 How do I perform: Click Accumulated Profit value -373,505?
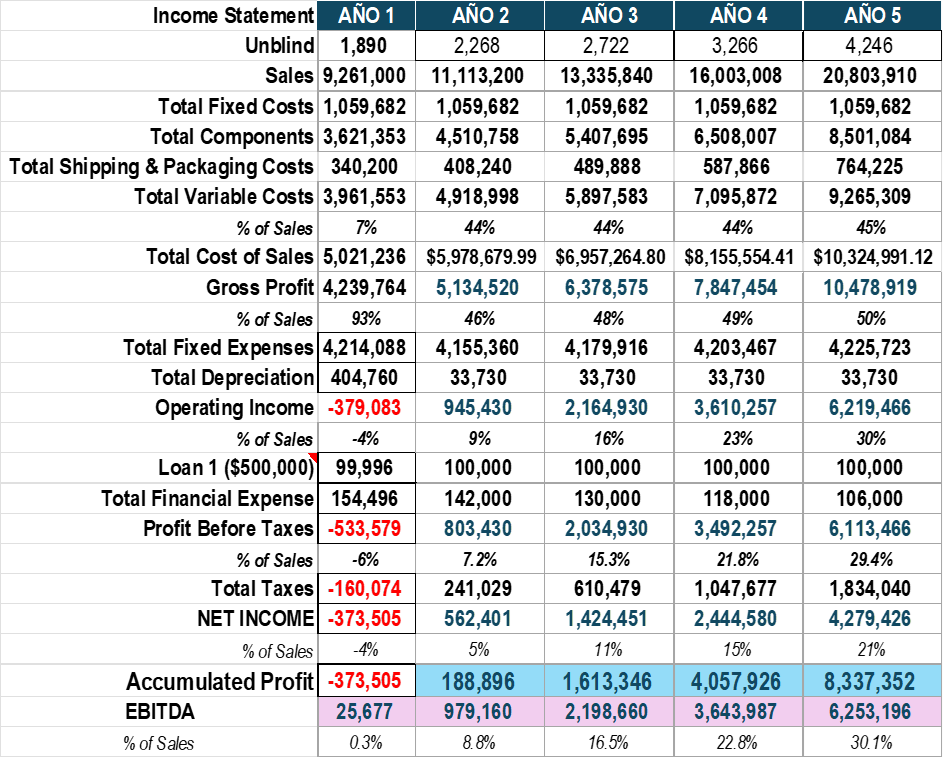(x=364, y=681)
